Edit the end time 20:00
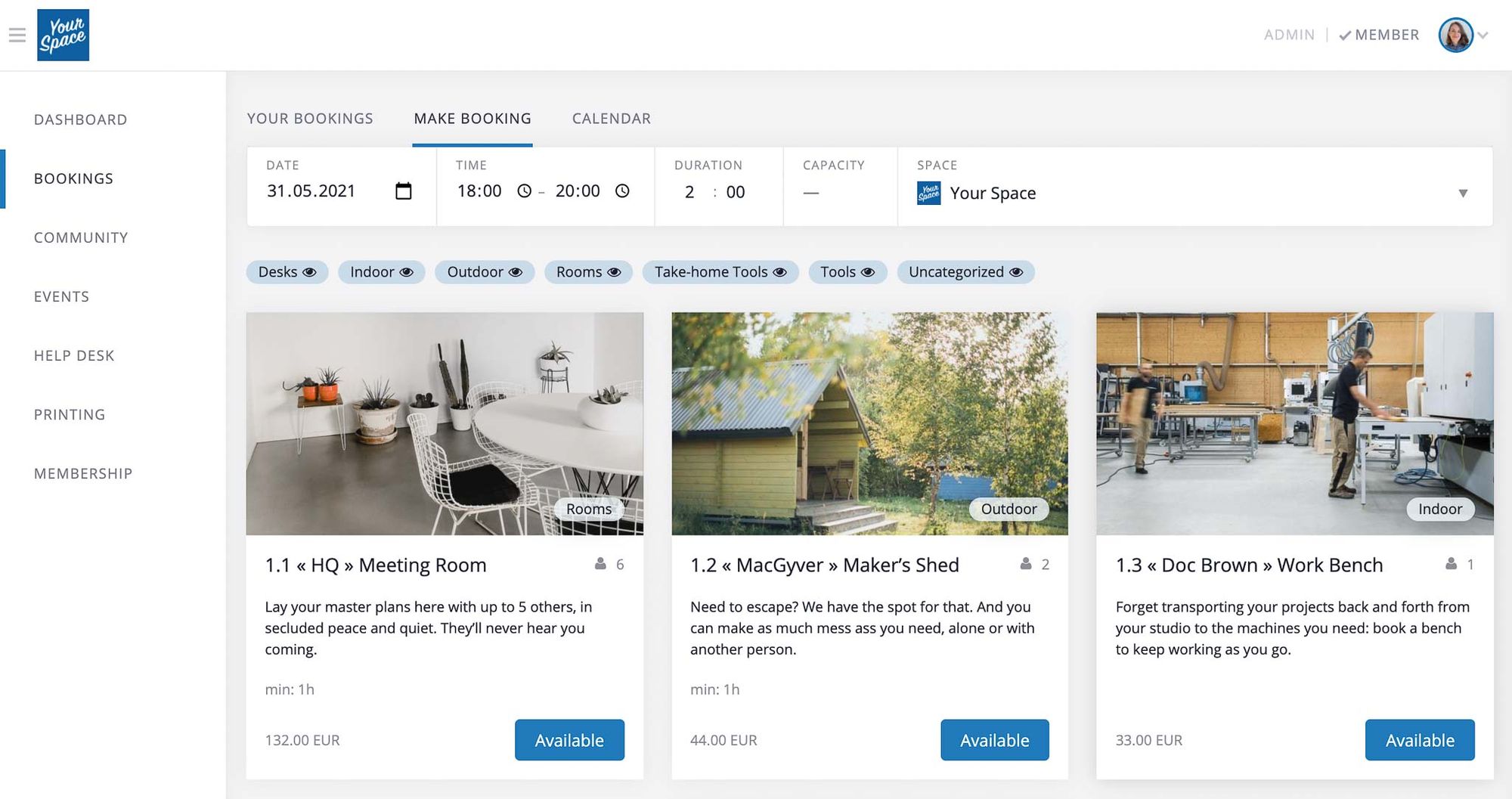1512x799 pixels. pyautogui.click(x=578, y=190)
